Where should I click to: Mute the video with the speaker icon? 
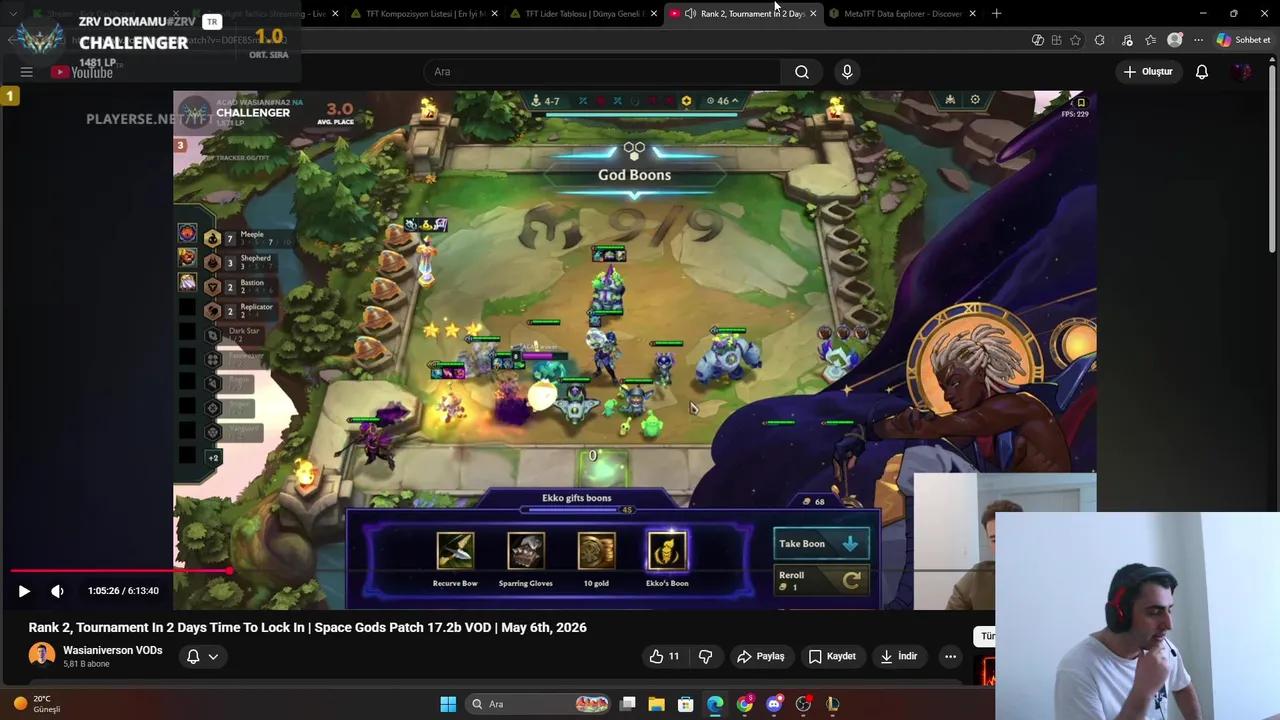point(57,591)
